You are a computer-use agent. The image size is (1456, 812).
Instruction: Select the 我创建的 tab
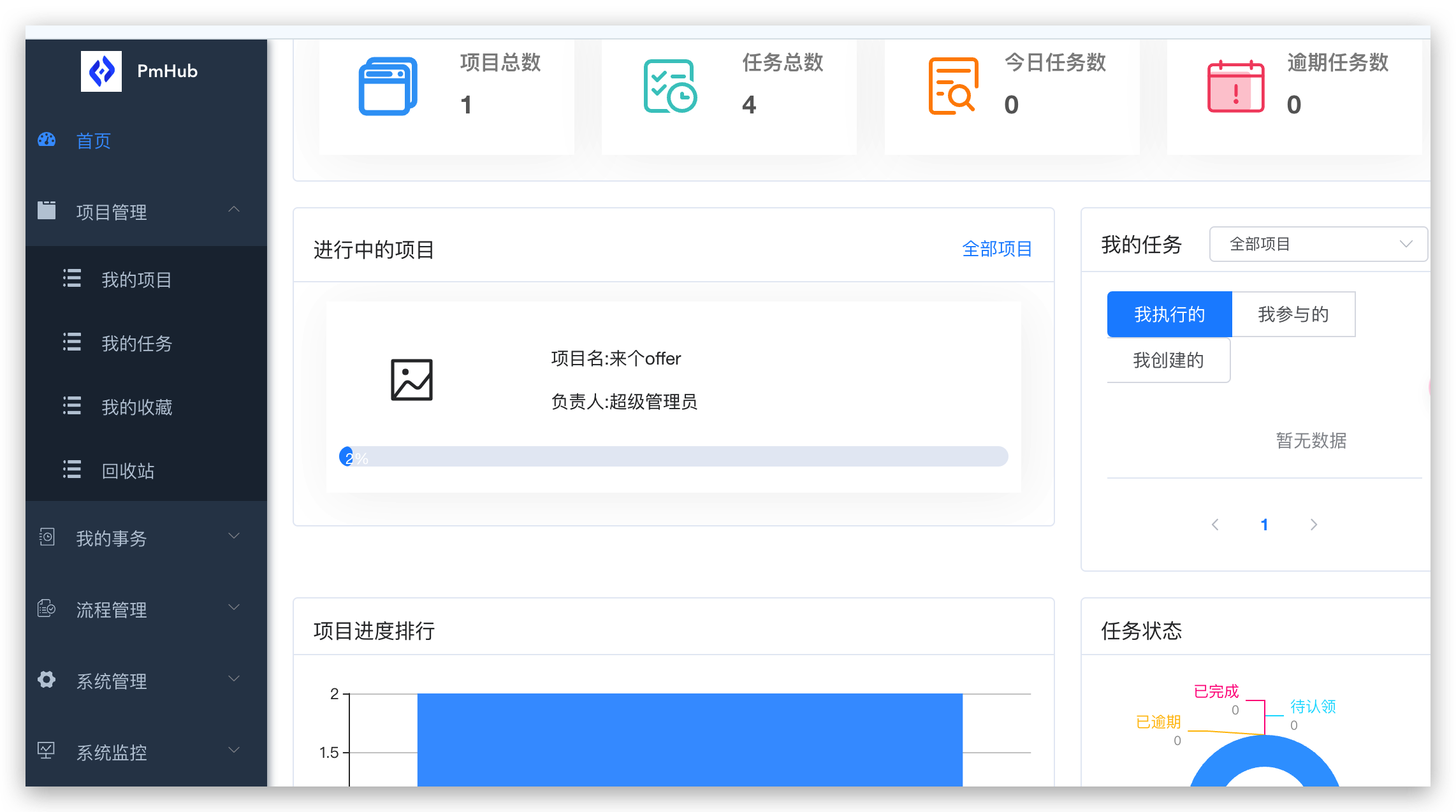1168,360
